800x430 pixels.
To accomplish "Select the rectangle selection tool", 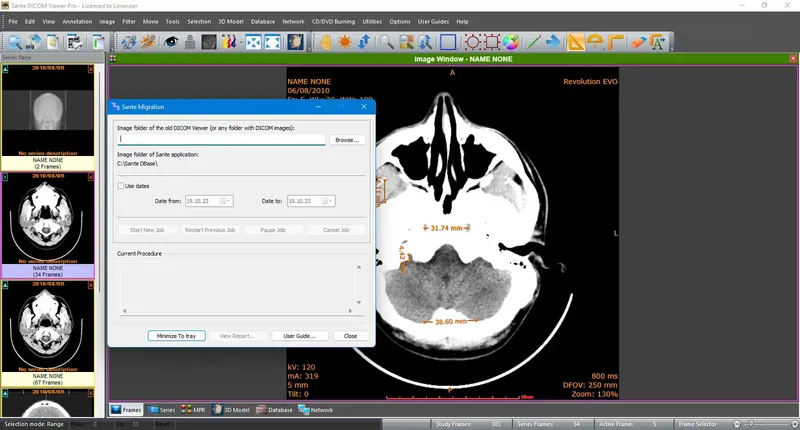I will tap(448, 42).
